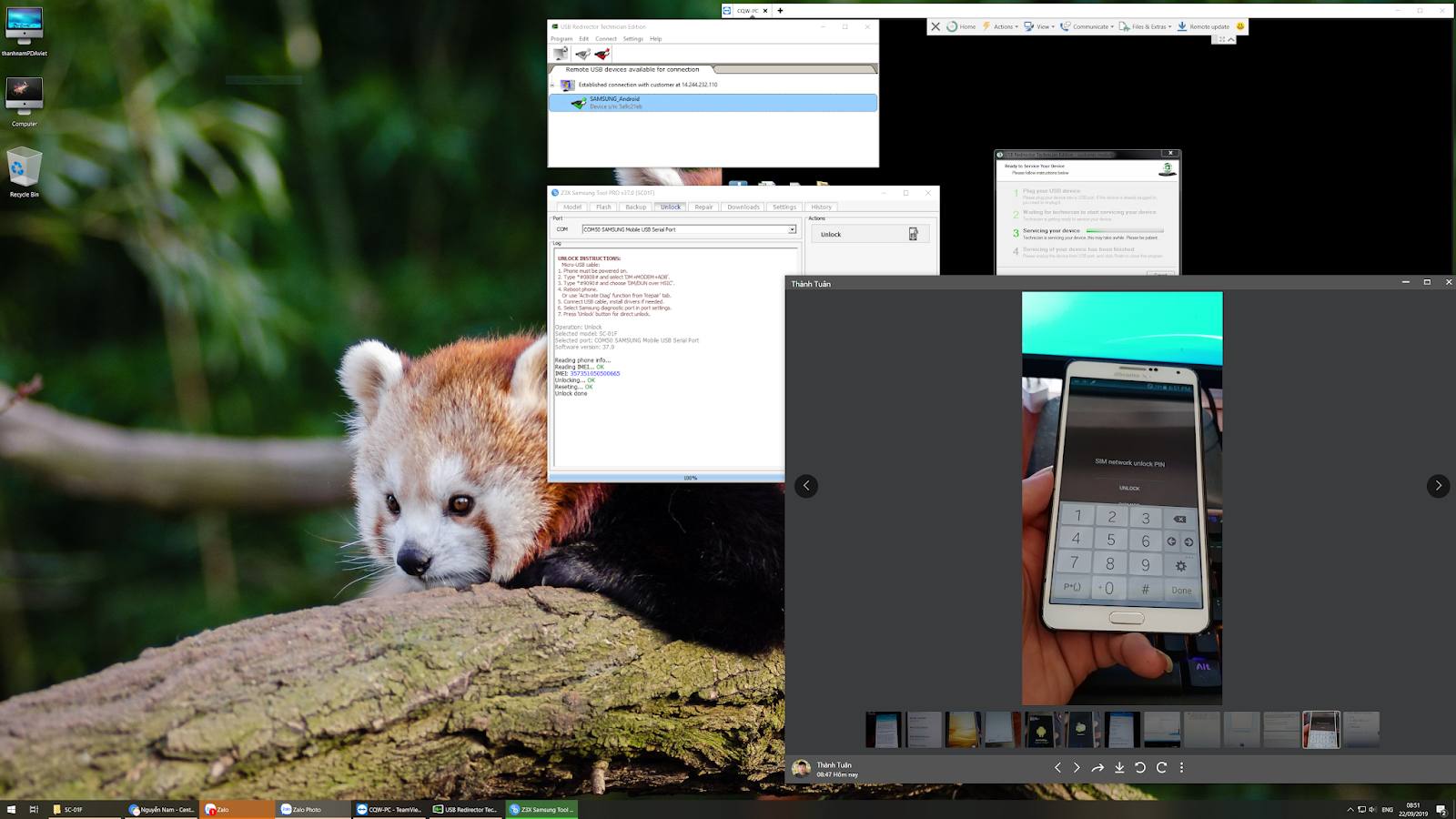Switch to the Unlock tab in Z3X
This screenshot has height=819, width=1456.
[x=671, y=207]
